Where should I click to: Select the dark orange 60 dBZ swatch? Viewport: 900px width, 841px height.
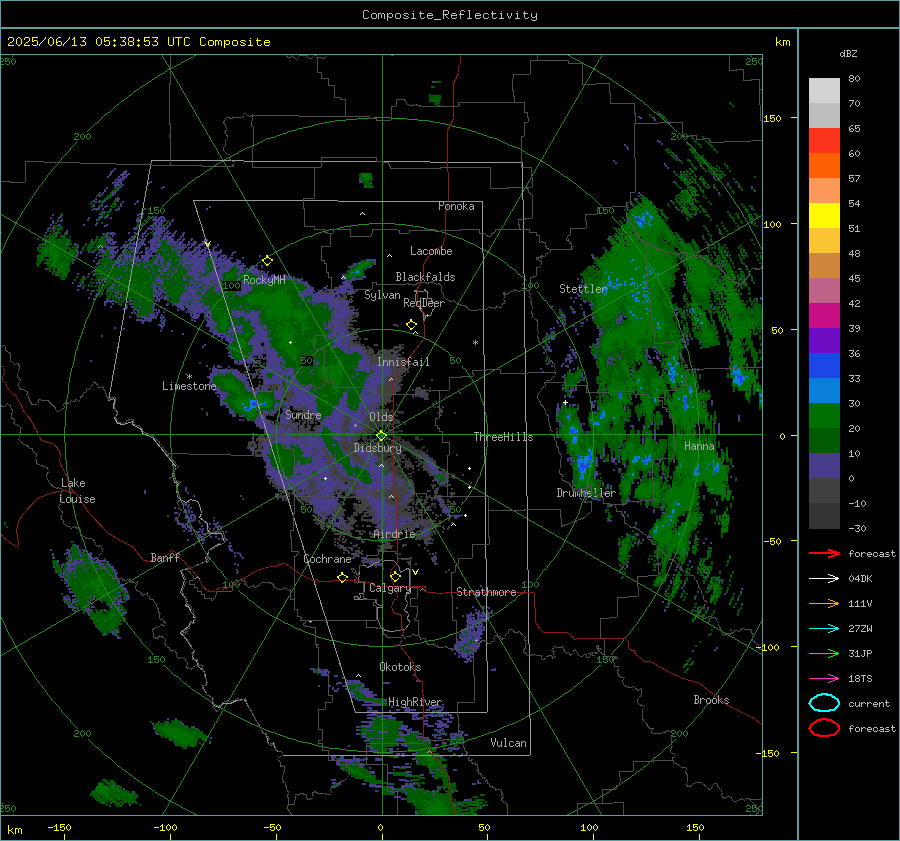[x=824, y=165]
